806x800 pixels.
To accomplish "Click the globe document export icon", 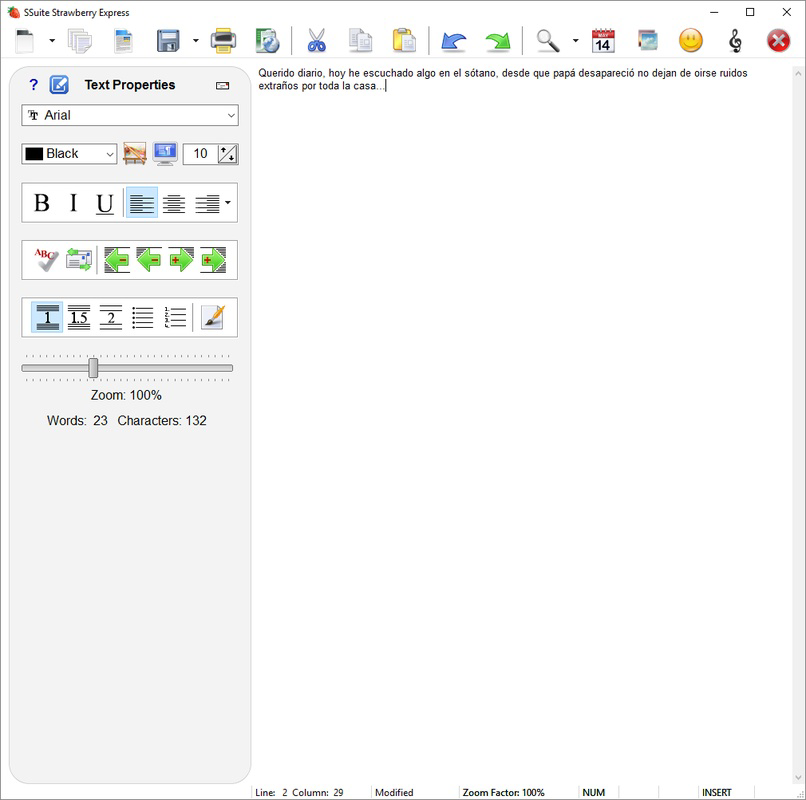I will 267,41.
